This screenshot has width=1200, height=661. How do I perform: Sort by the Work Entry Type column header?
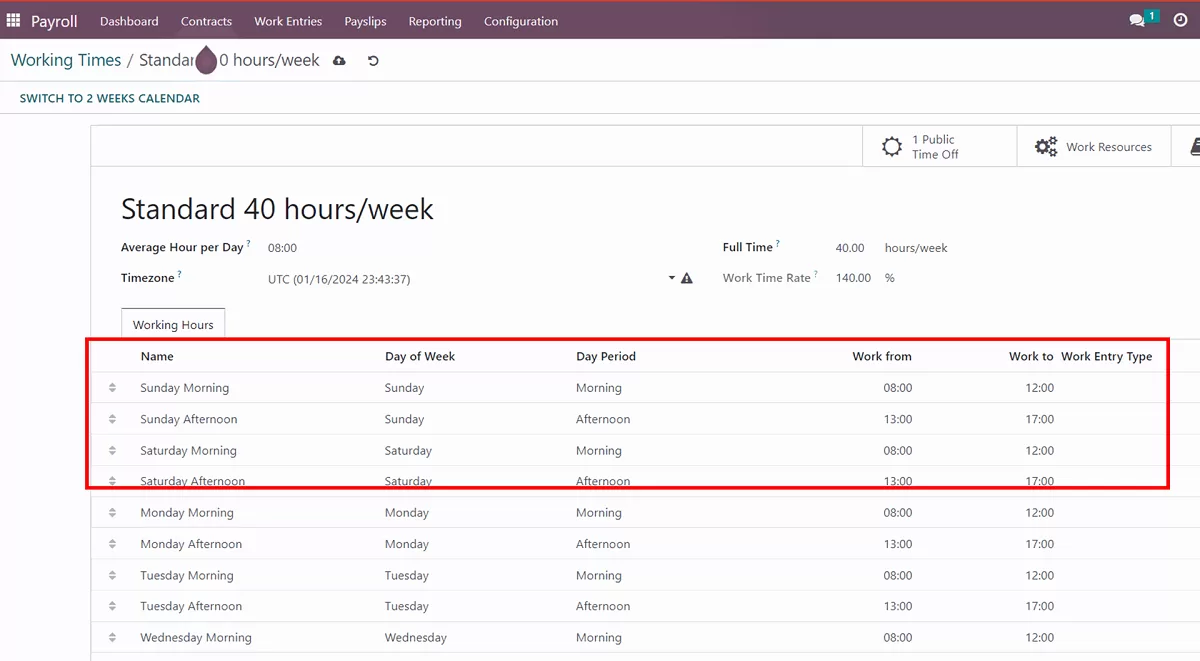pos(1107,356)
